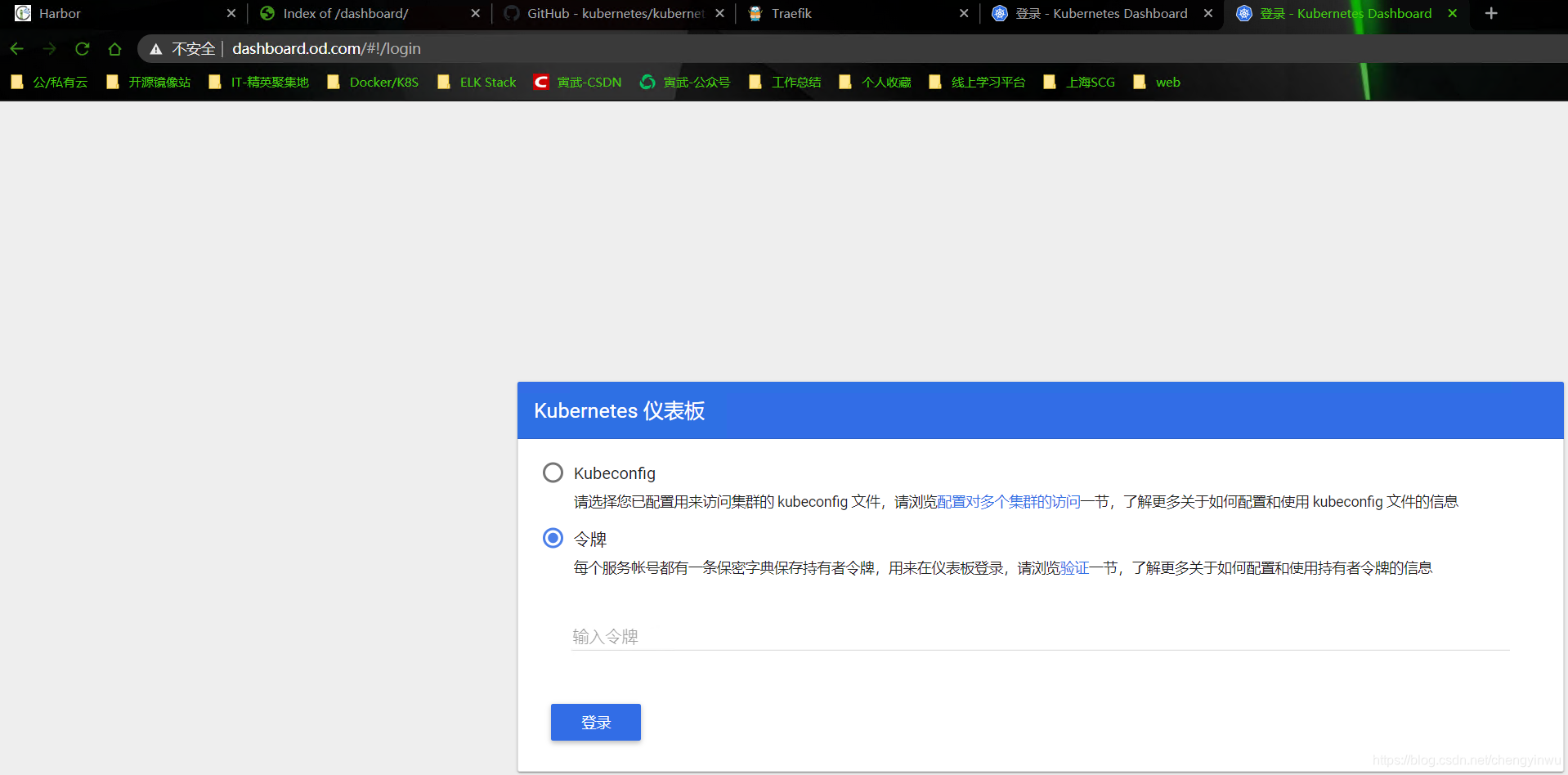
Task: Click the forward navigation arrow
Action: pyautogui.click(x=49, y=49)
